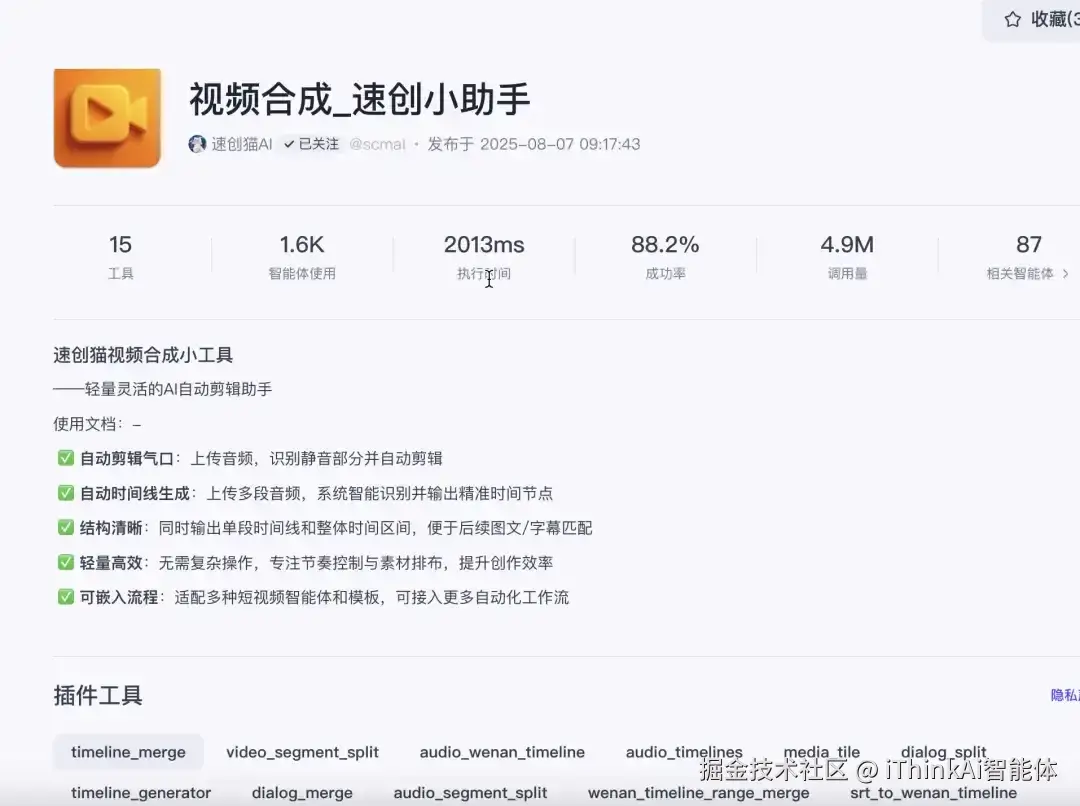Viewport: 1080px width, 806px height.
Task: Expand the 相关智能体 chevron arrow
Action: tap(1066, 273)
